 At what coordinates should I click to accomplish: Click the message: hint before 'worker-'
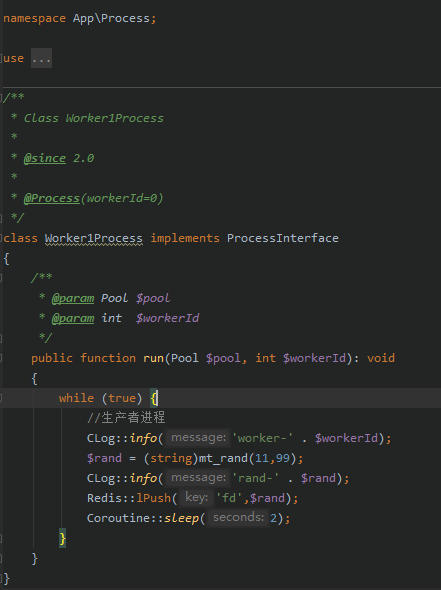[198, 438]
